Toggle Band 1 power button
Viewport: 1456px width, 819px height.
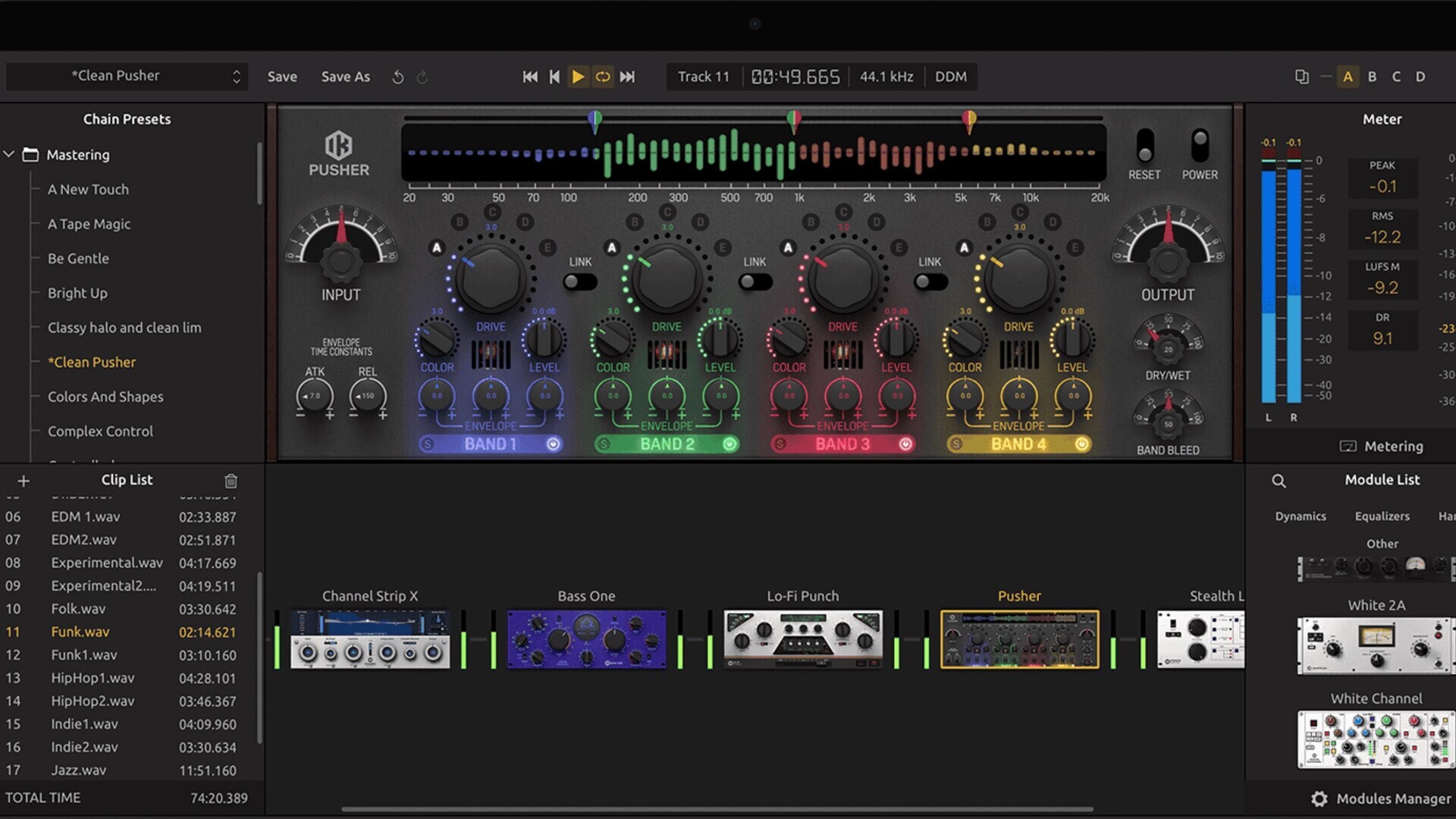click(x=554, y=444)
